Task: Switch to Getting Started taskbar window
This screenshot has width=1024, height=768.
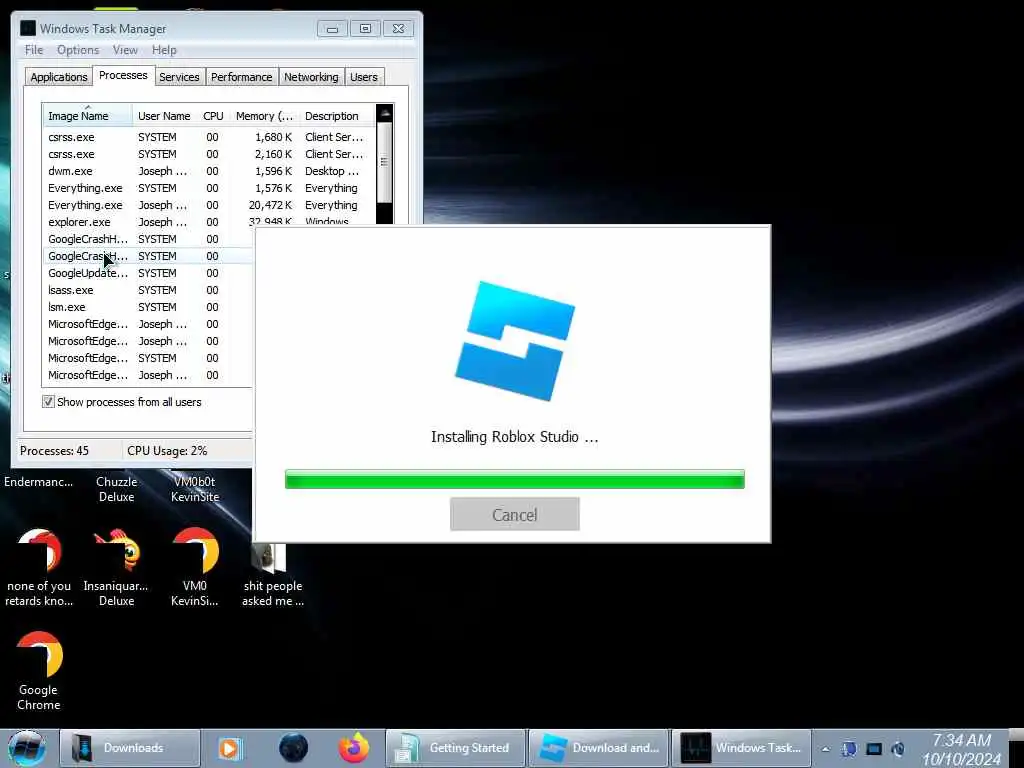Action: [455, 748]
